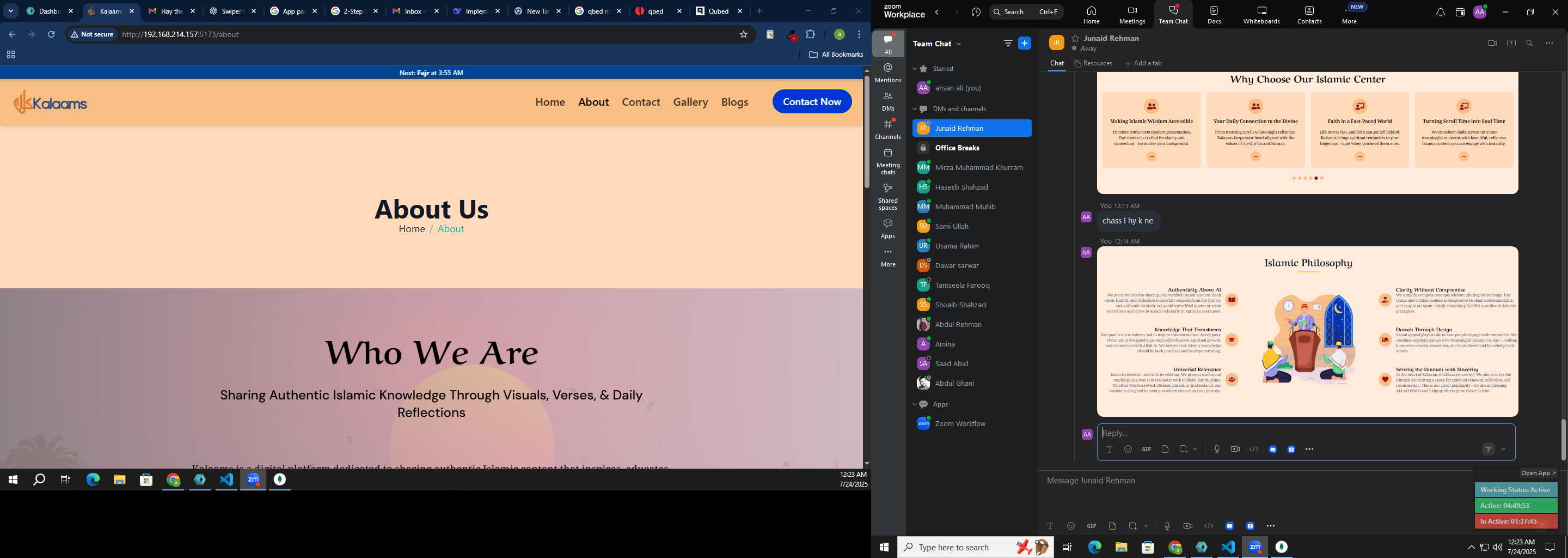Expand the send options arrow in Reply box
This screenshot has height=558, width=1568.
click(x=1503, y=450)
